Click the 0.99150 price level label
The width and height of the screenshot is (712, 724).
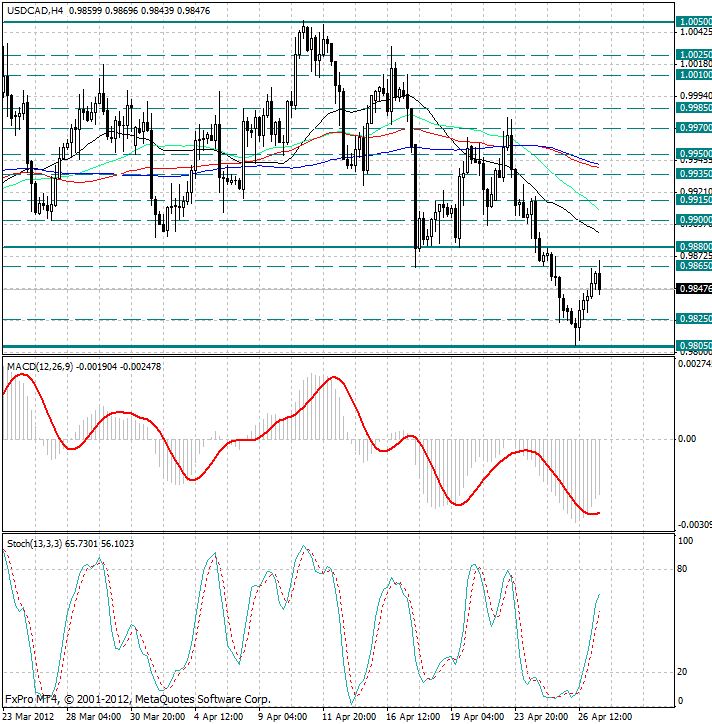pos(694,199)
